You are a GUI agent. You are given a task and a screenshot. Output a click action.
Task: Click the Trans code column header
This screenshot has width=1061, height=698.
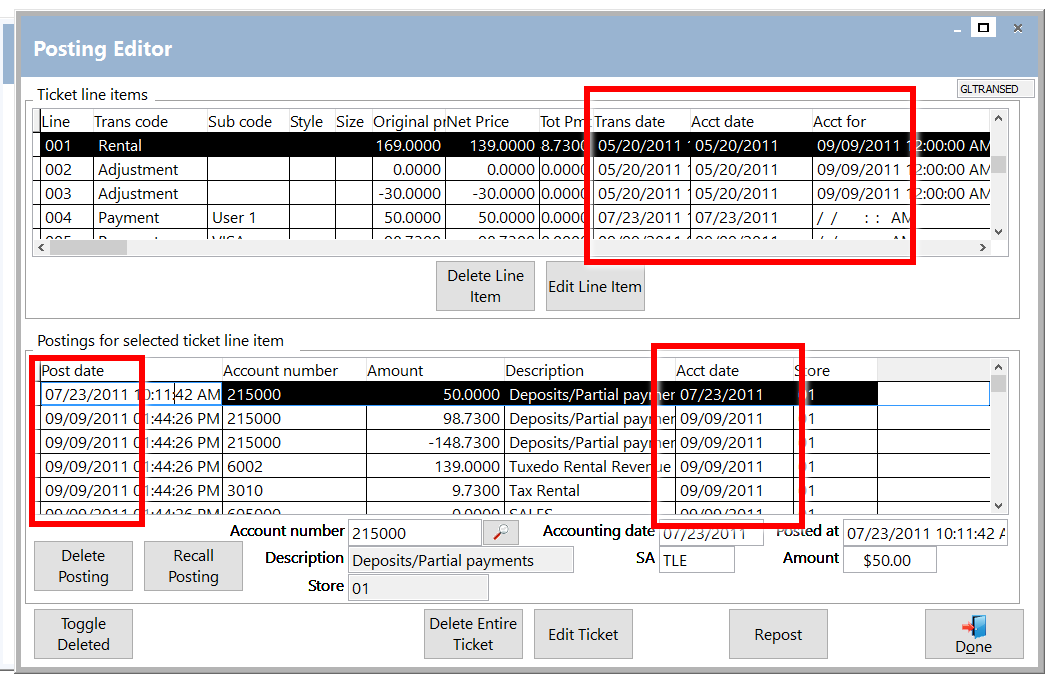click(131, 122)
